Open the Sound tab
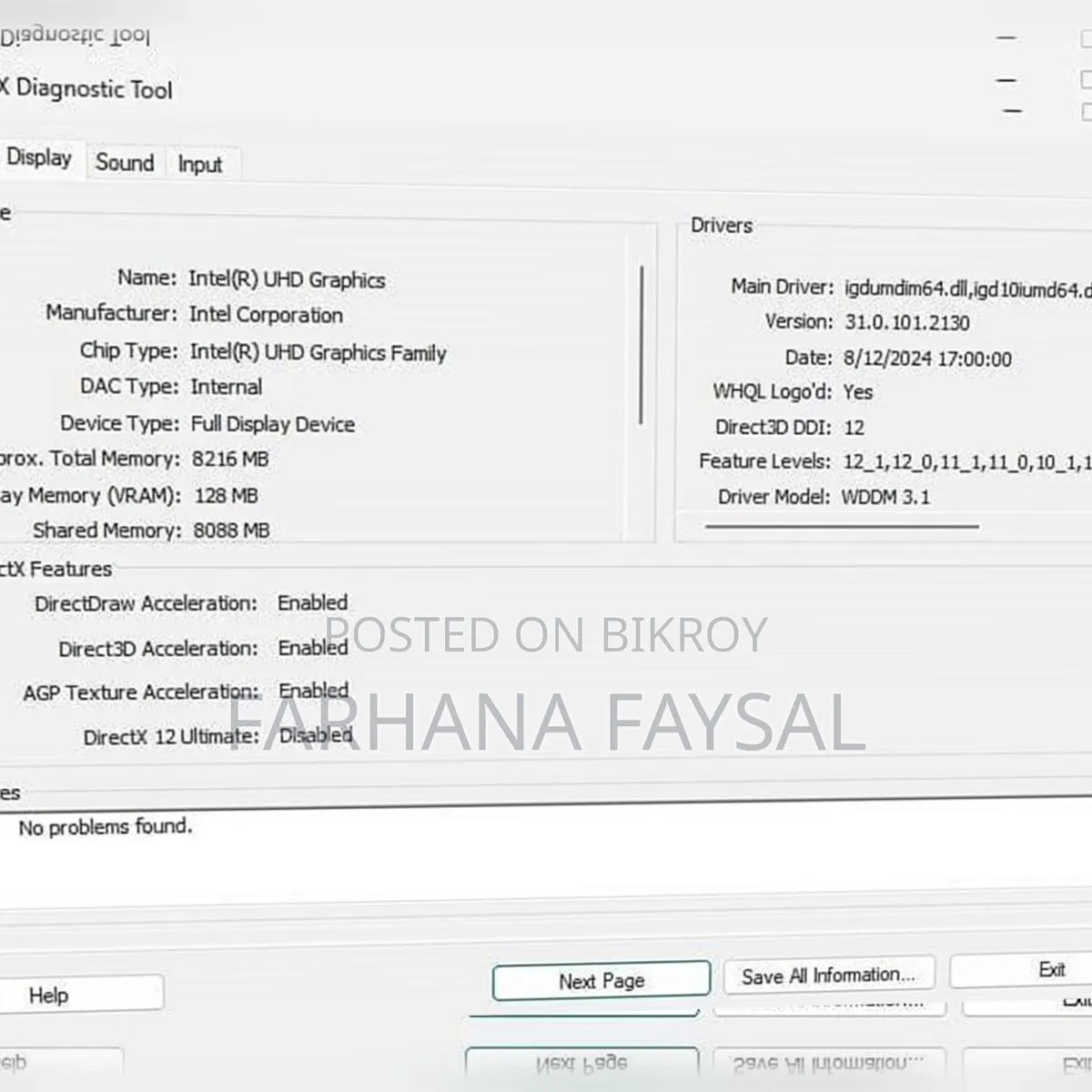The height and width of the screenshot is (1092, 1092). coord(125,163)
